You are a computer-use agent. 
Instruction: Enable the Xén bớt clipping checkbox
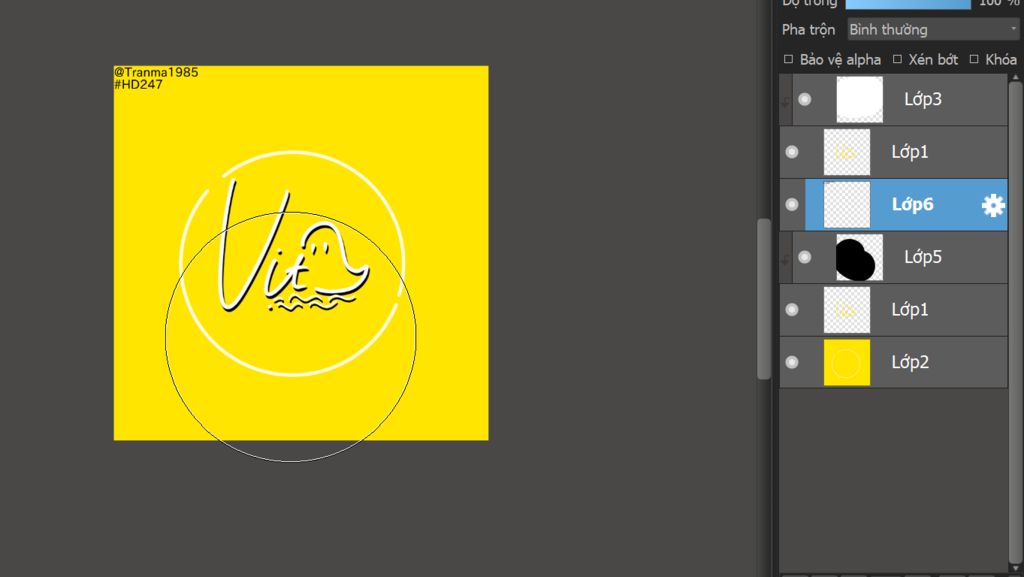point(897,59)
